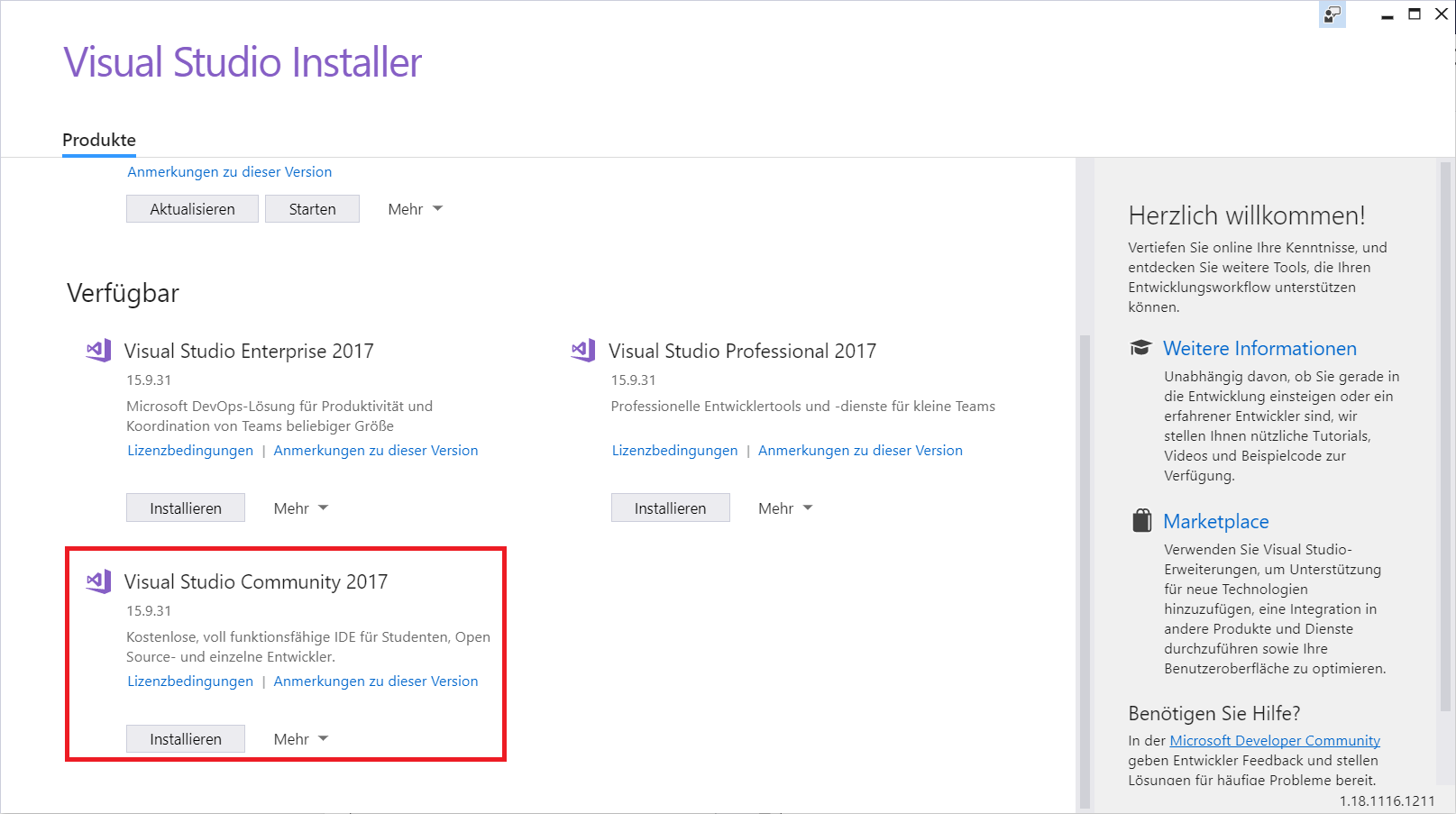Click version 15.9.31 under Community 2017
This screenshot has height=814, width=1456.
point(149,611)
